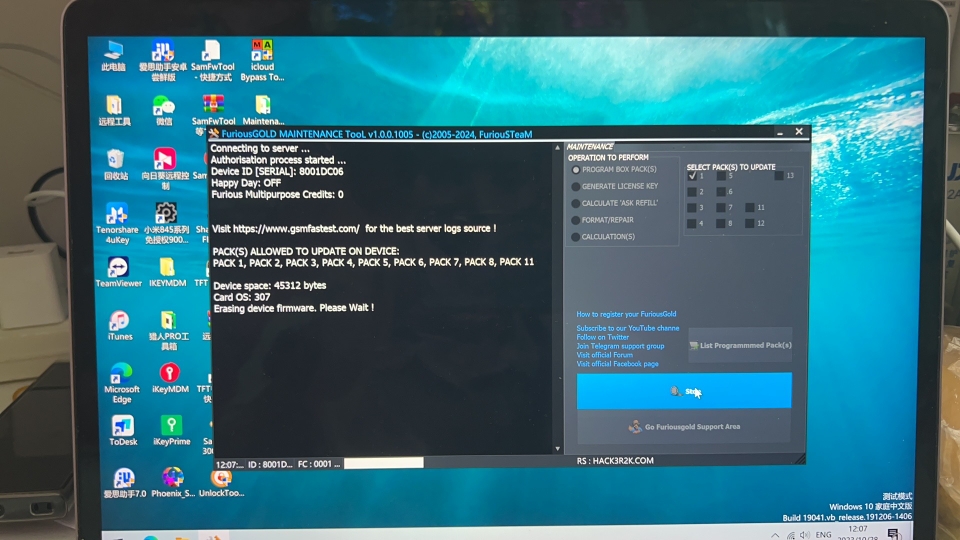The height and width of the screenshot is (540, 960).
Task: Open the Phoenix_S... desktop shortcut
Action: pos(173,482)
